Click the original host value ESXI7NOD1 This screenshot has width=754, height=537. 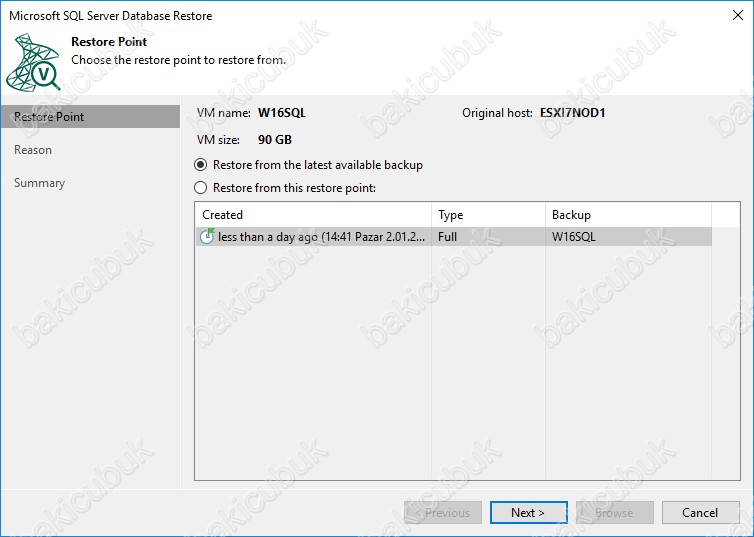pos(572,113)
